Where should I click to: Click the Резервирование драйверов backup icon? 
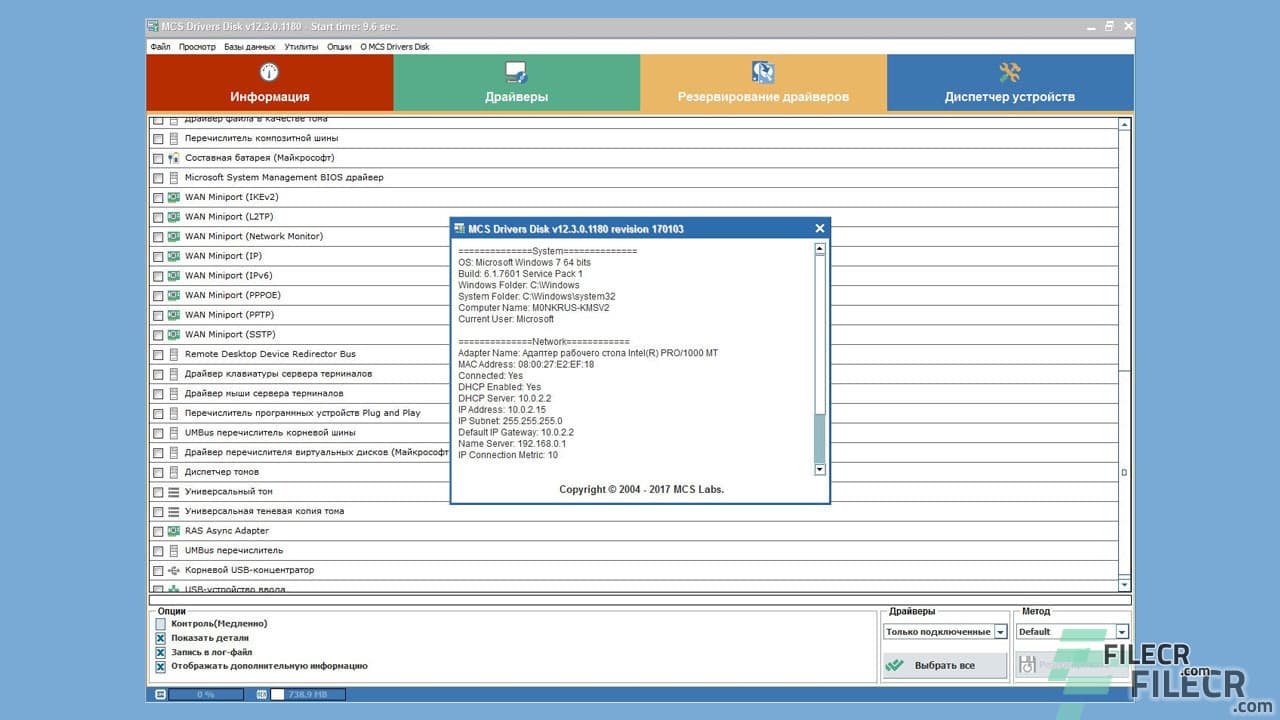(x=762, y=71)
